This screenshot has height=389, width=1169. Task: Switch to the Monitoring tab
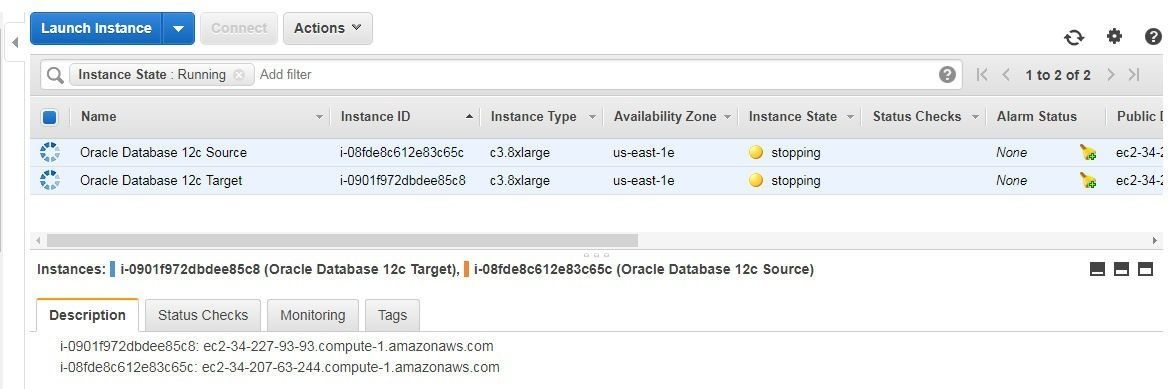(312, 315)
